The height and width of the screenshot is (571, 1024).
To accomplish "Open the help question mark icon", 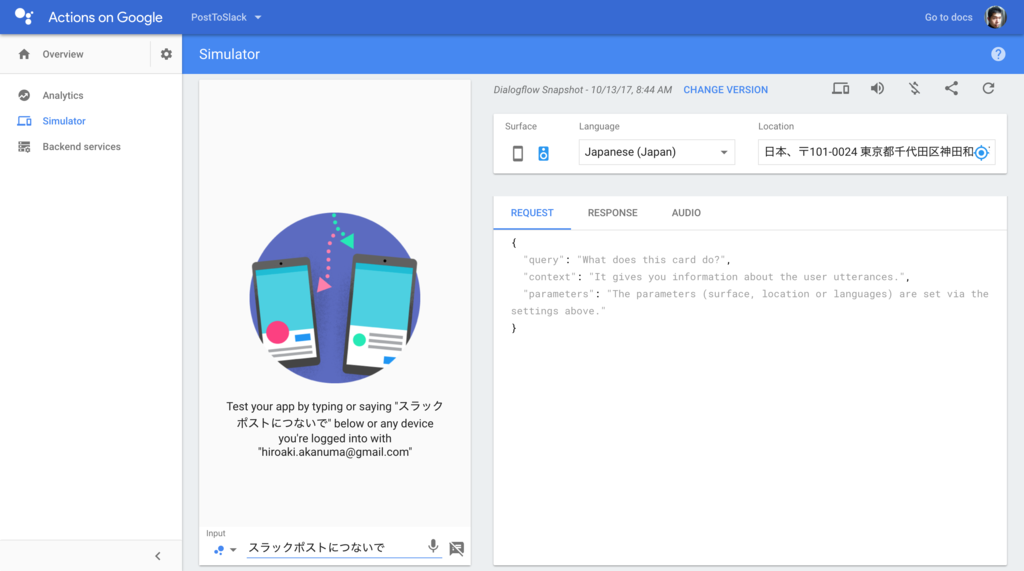I will 998,54.
